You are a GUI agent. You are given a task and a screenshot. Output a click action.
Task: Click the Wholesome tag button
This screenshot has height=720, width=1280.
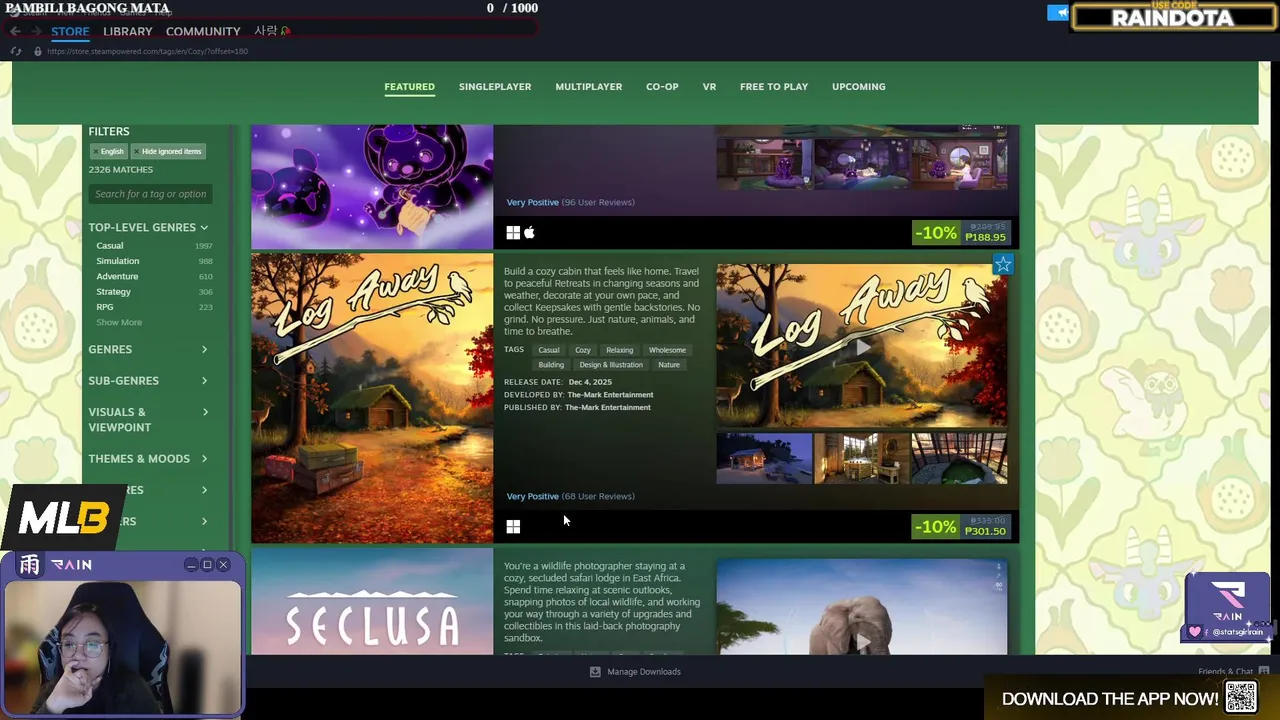click(x=667, y=350)
